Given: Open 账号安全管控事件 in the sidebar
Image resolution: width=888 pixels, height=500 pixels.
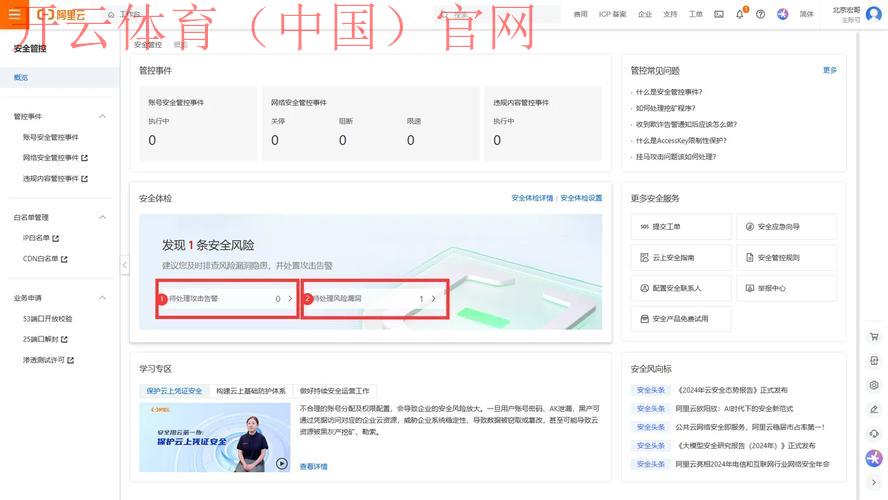Looking at the screenshot, I should 50,137.
